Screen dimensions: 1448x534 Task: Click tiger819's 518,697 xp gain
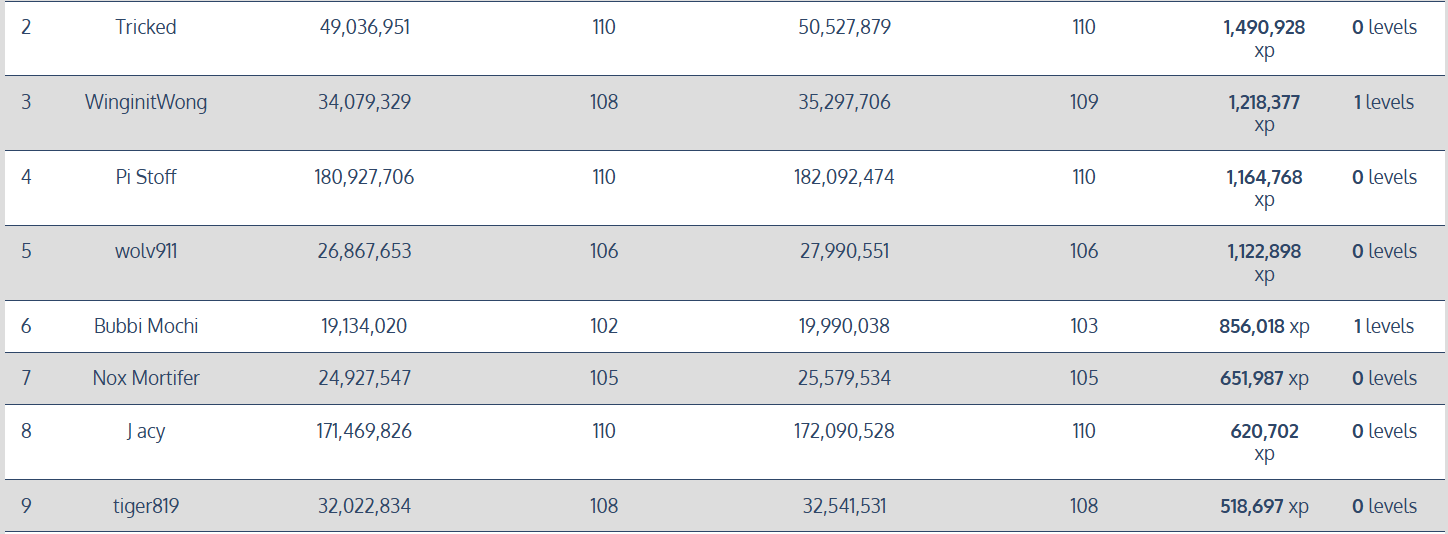[x=1264, y=506]
